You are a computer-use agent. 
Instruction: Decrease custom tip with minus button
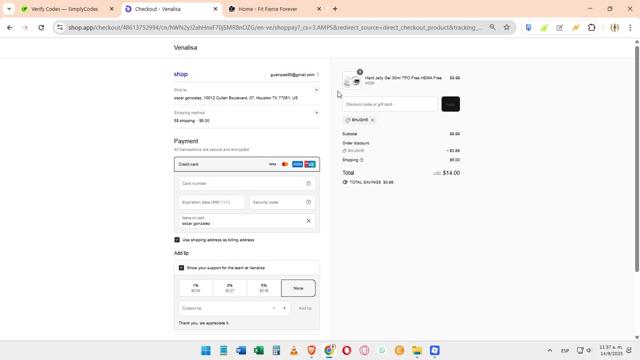[x=274, y=308]
